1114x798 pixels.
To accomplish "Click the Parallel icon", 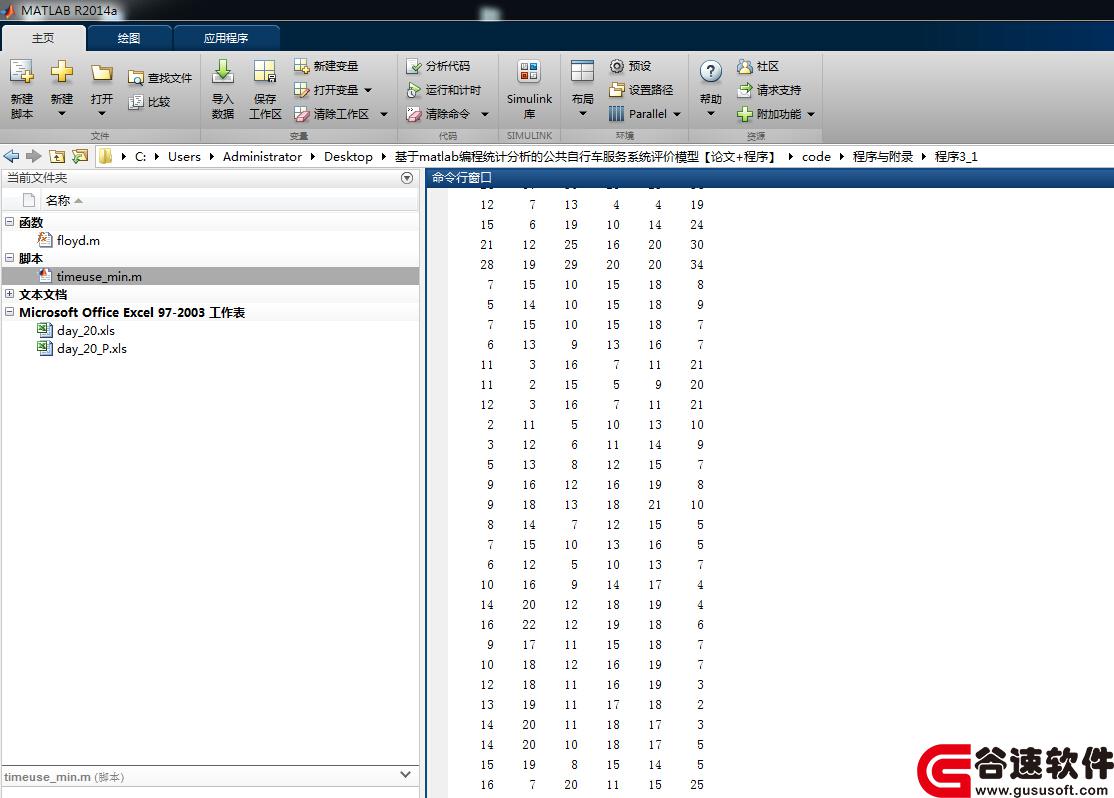I will 617,114.
